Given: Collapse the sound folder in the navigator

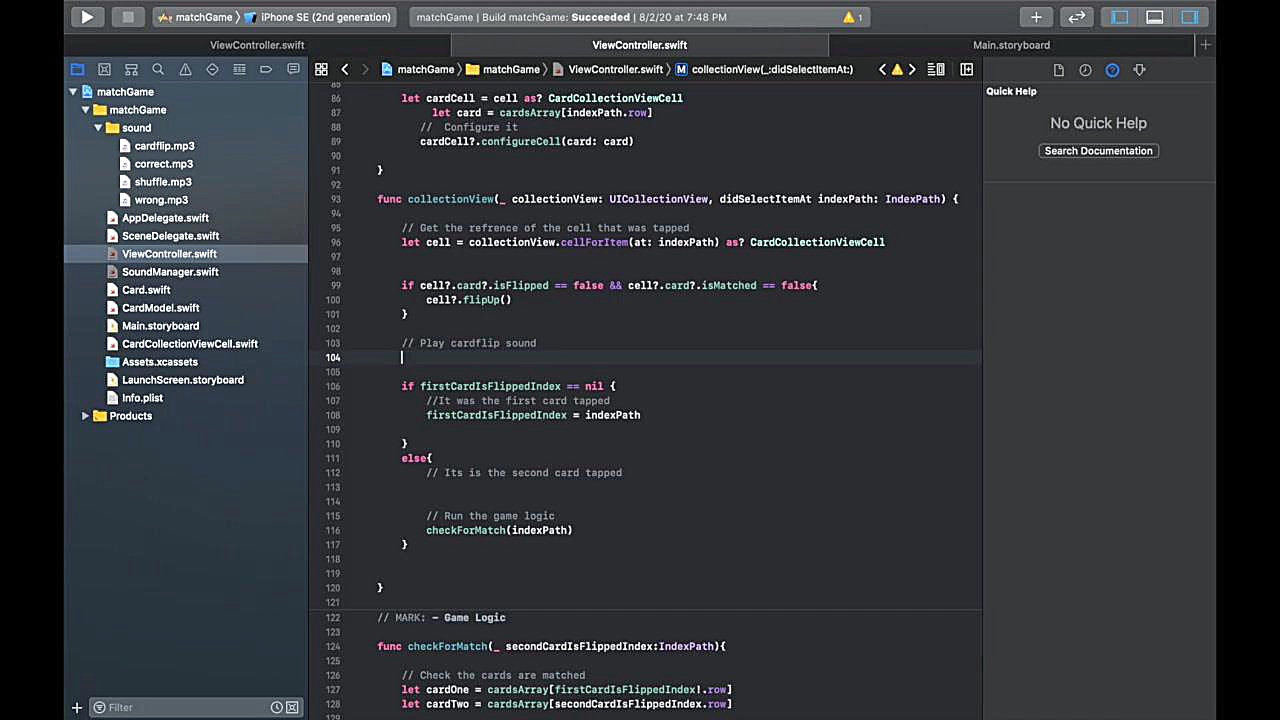Looking at the screenshot, I should tap(98, 127).
